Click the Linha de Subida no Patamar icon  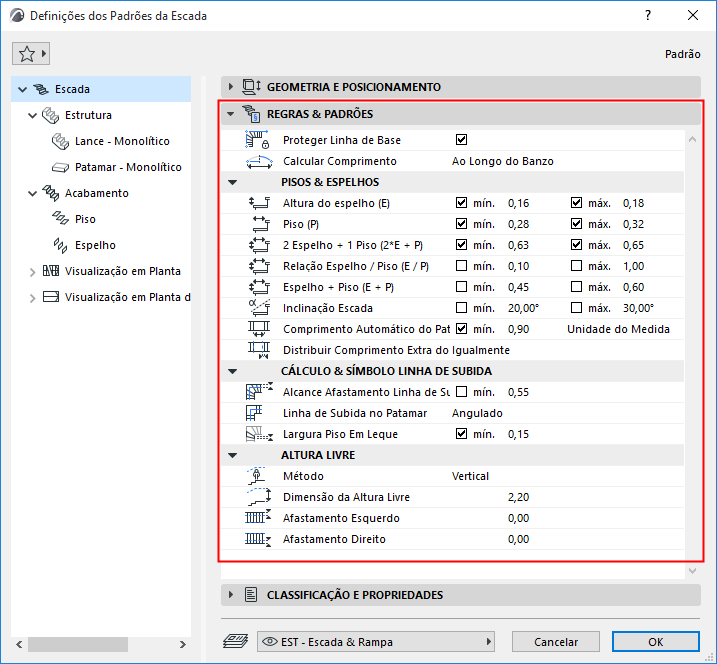(x=254, y=413)
